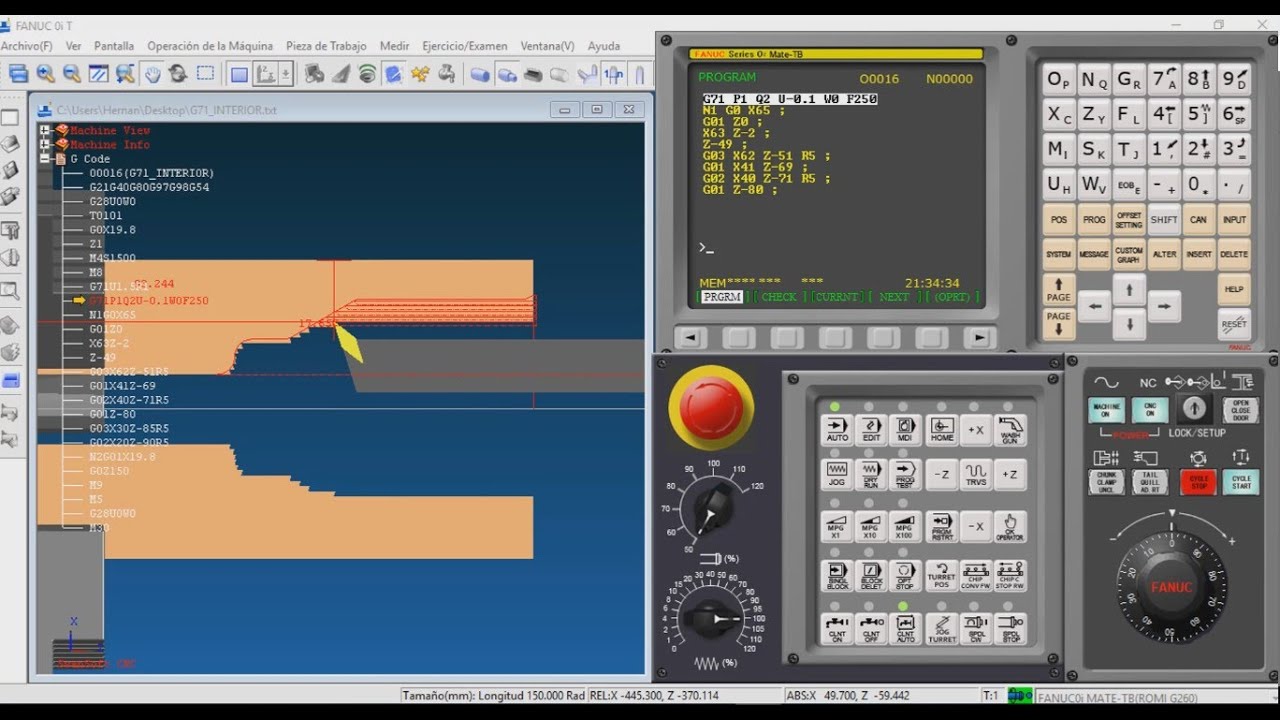The width and height of the screenshot is (1280, 720).
Task: Click the CYCLE START button
Action: [x=1241, y=483]
